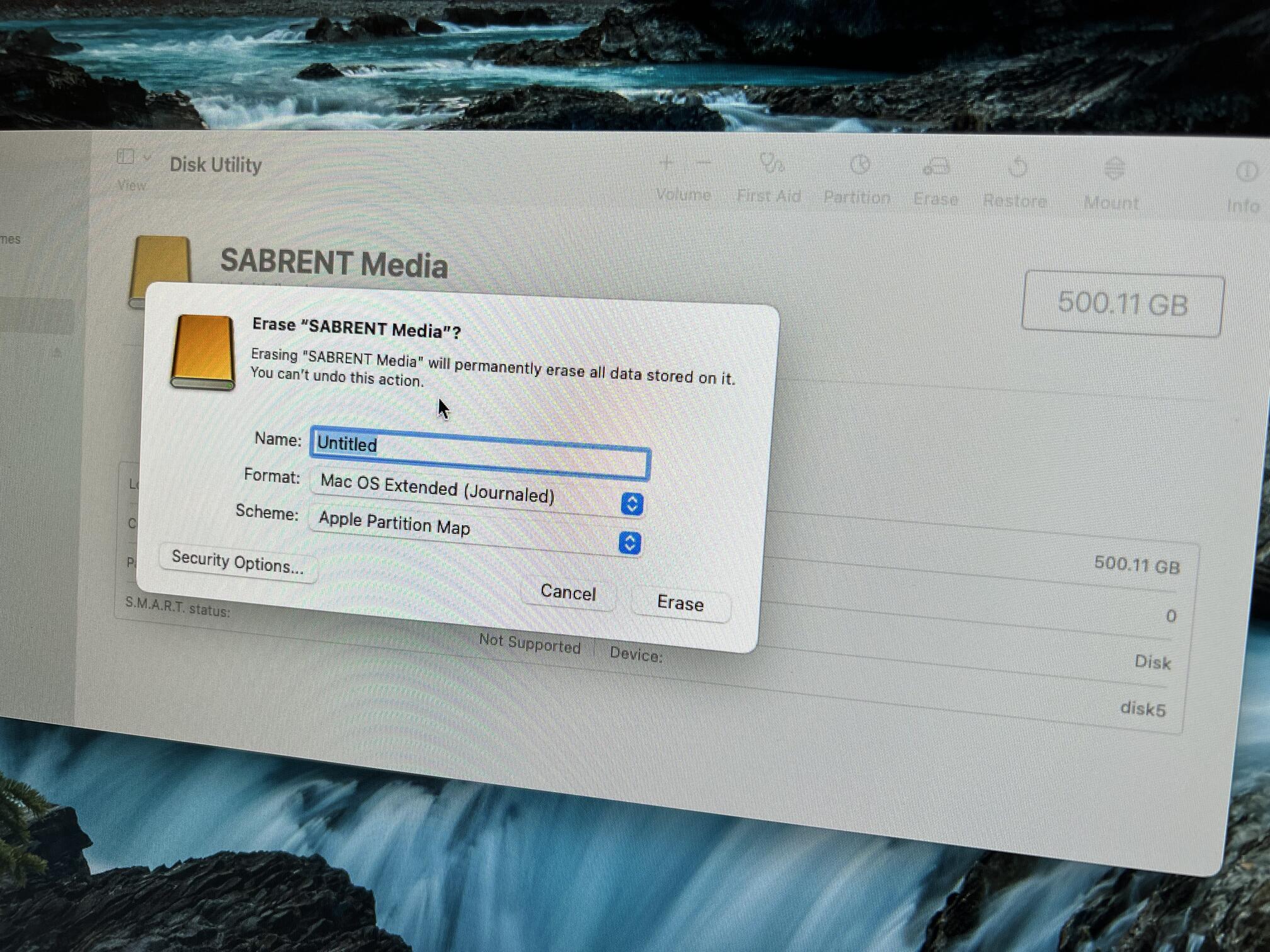Click the Not Supported S.M.A.R.T. value
Viewport: 1270px width, 952px height.
pyautogui.click(x=530, y=643)
